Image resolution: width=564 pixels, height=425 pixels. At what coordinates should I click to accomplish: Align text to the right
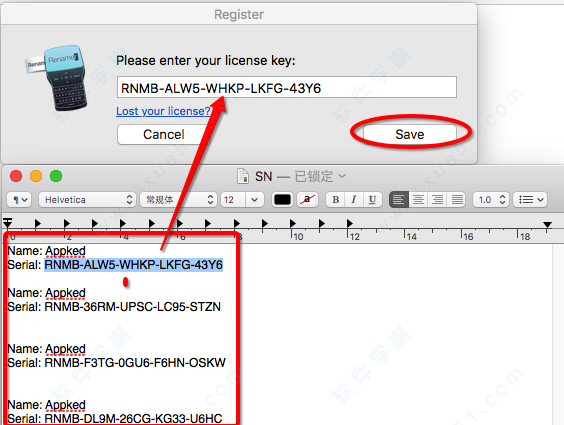tap(437, 200)
